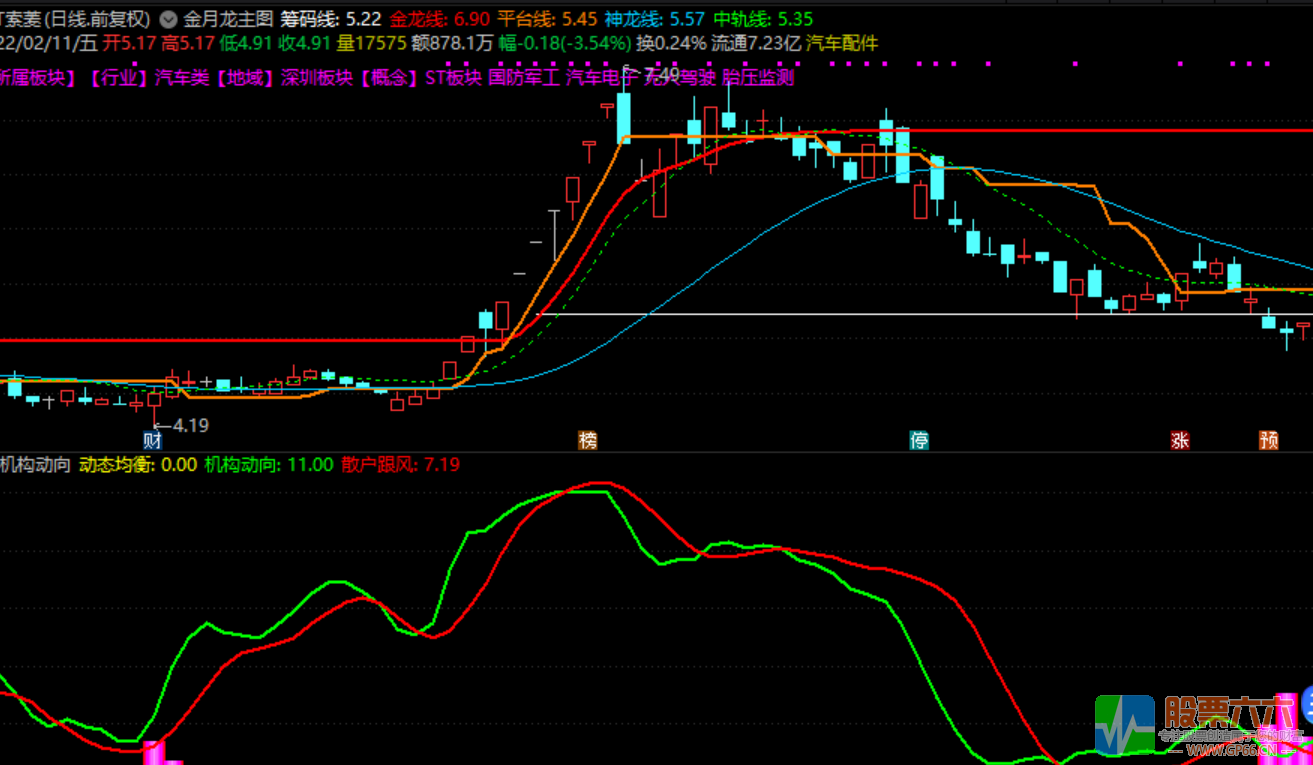This screenshot has width=1313, height=765.
Task: Click the 4.19 low price label
Action: 190,425
